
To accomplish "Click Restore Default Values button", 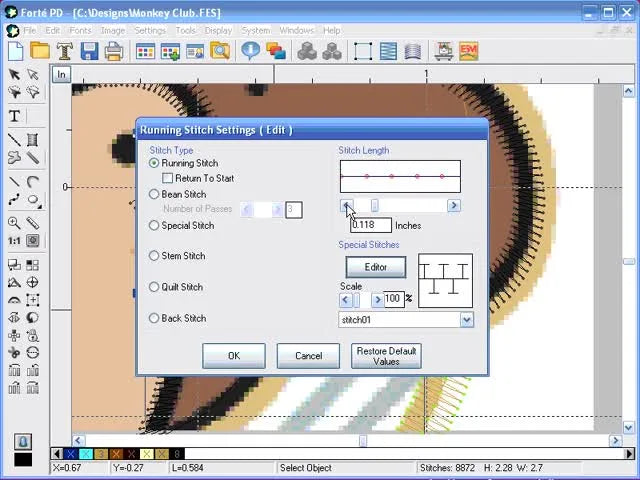I will coord(386,356).
